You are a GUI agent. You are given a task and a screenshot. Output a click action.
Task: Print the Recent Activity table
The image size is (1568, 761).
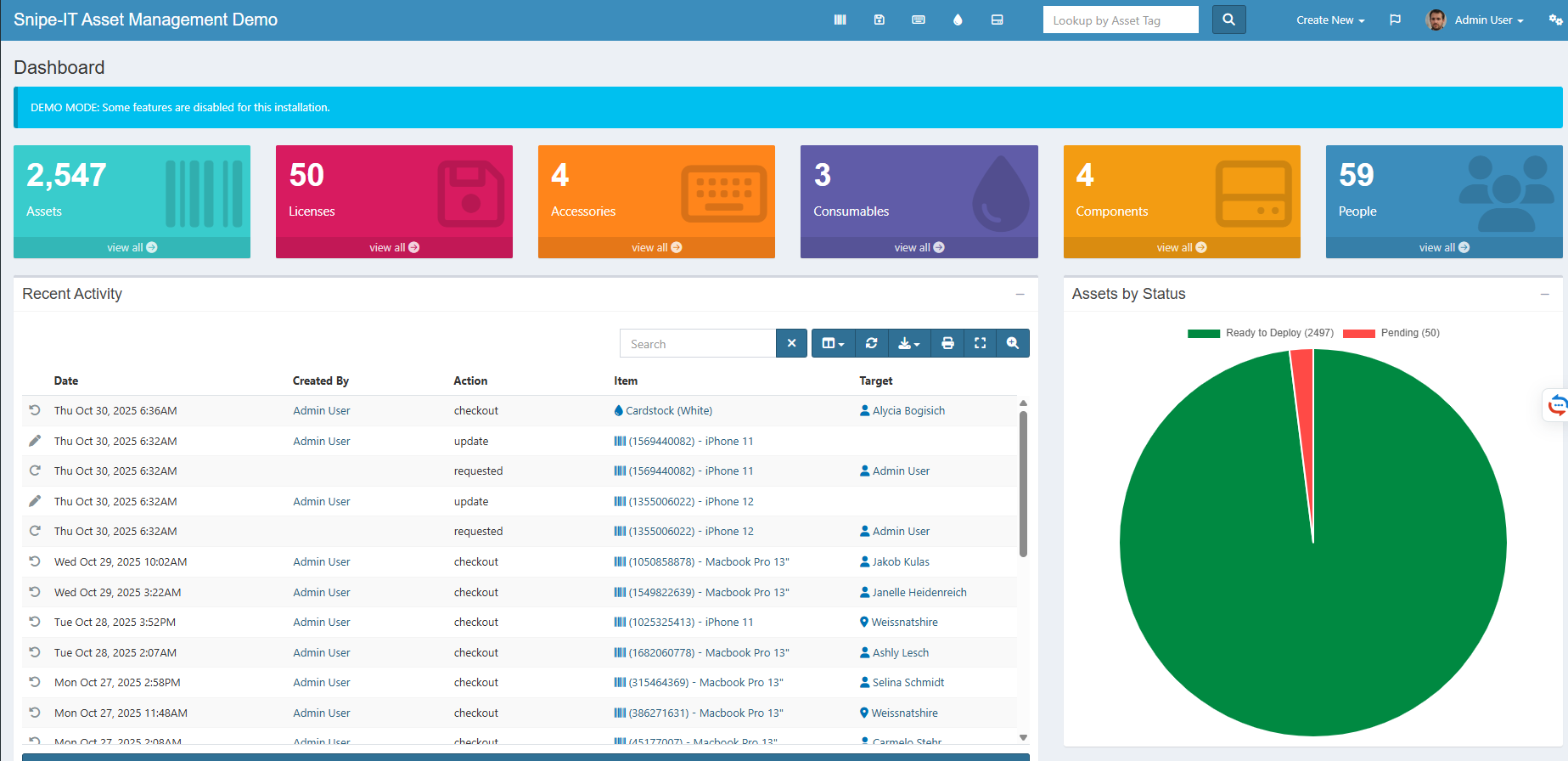click(x=947, y=343)
